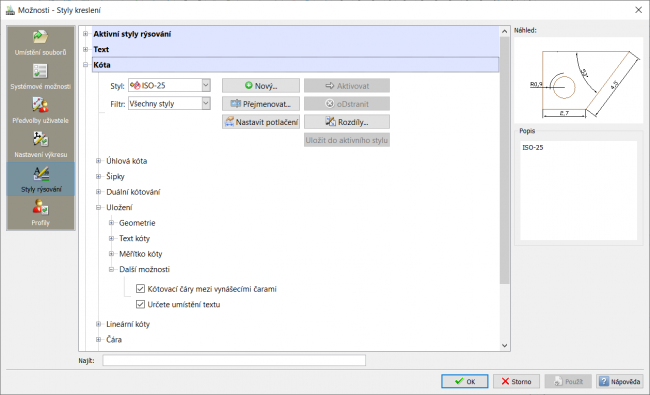Open help with Nápověda button
This screenshot has height=395, width=650.
pyautogui.click(x=620, y=381)
